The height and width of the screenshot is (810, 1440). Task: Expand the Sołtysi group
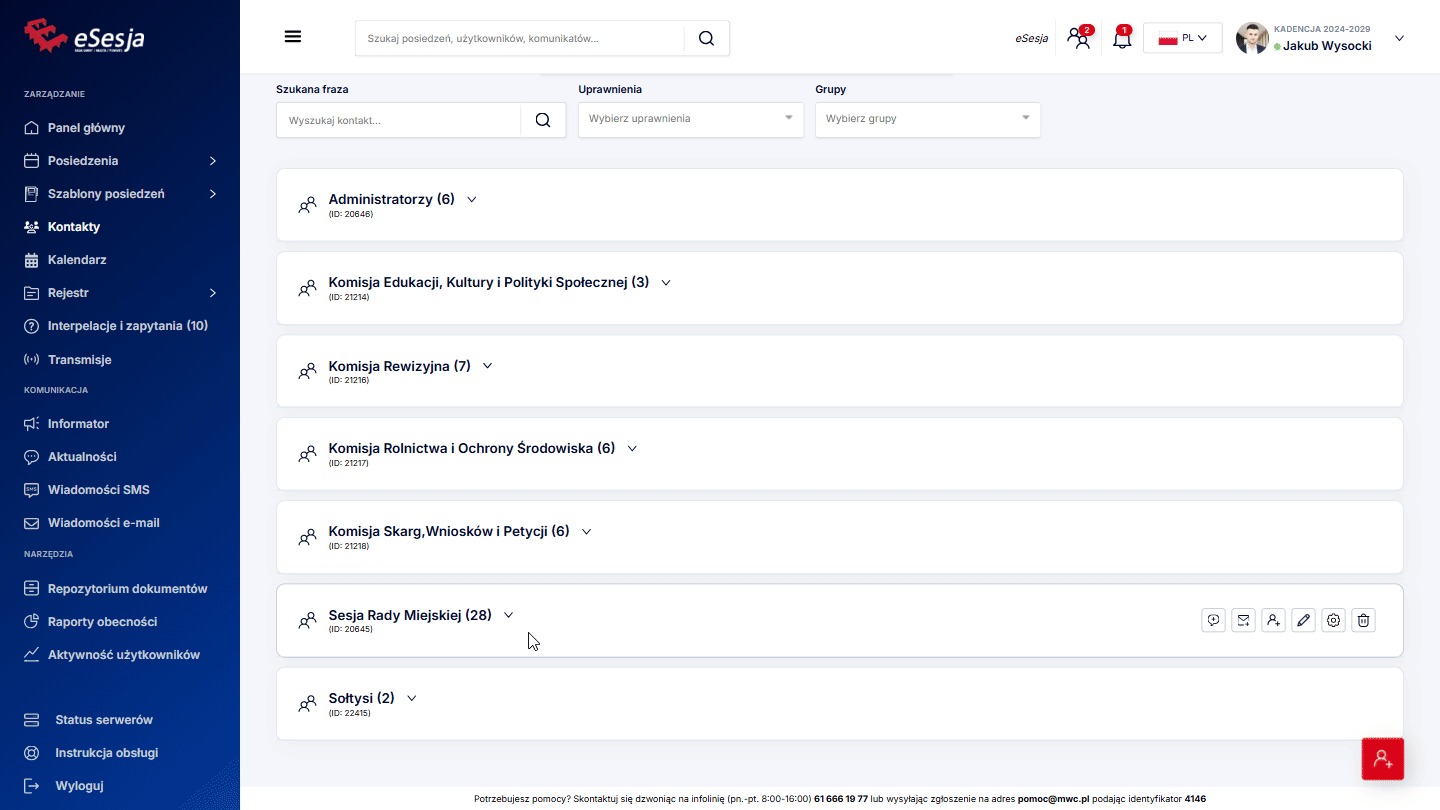(411, 698)
